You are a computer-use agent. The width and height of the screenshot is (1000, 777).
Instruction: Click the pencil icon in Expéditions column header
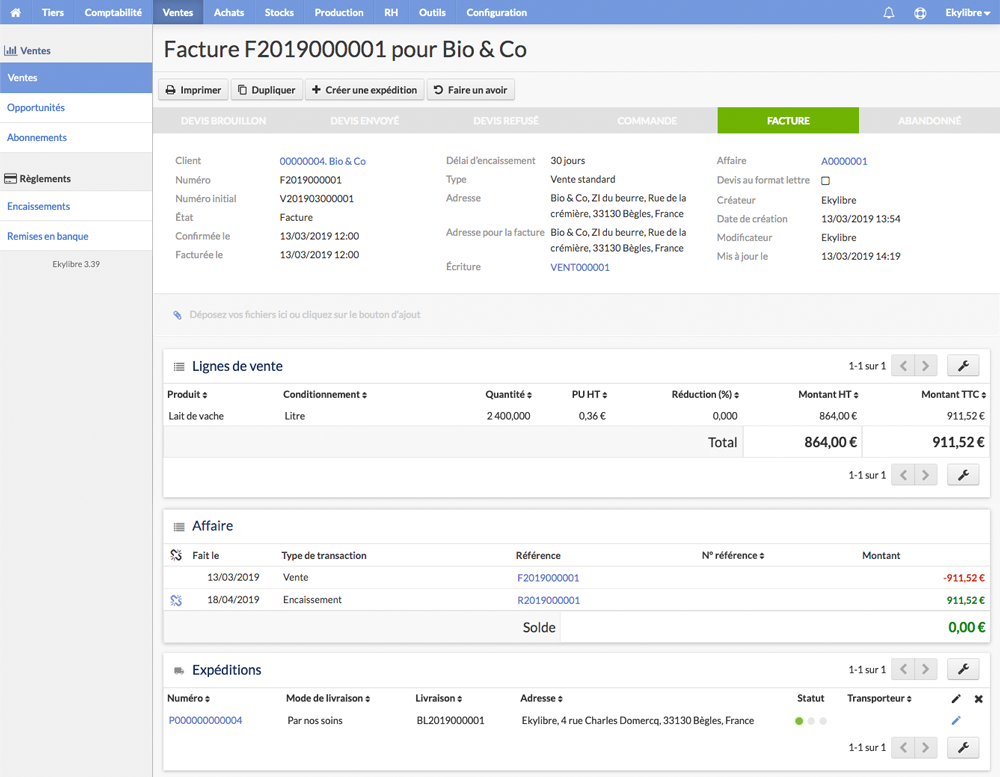(x=956, y=699)
